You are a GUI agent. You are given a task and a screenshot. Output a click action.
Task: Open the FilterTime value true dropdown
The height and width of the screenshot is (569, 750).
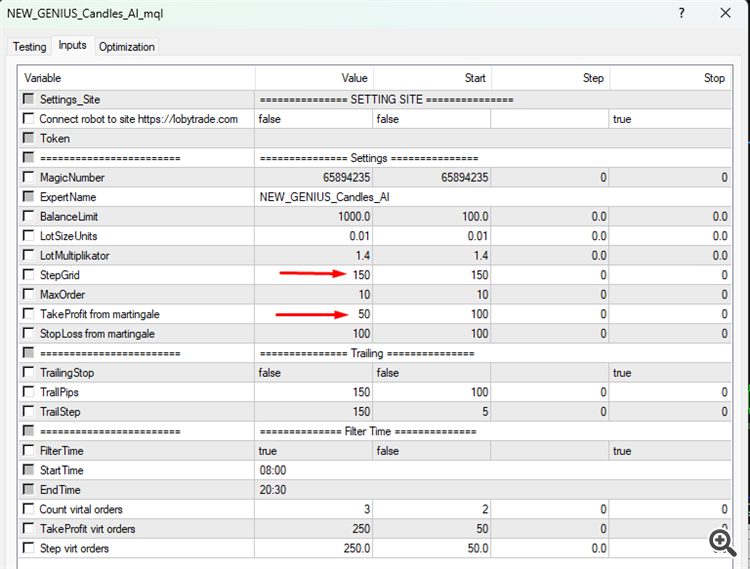pyautogui.click(x=313, y=450)
